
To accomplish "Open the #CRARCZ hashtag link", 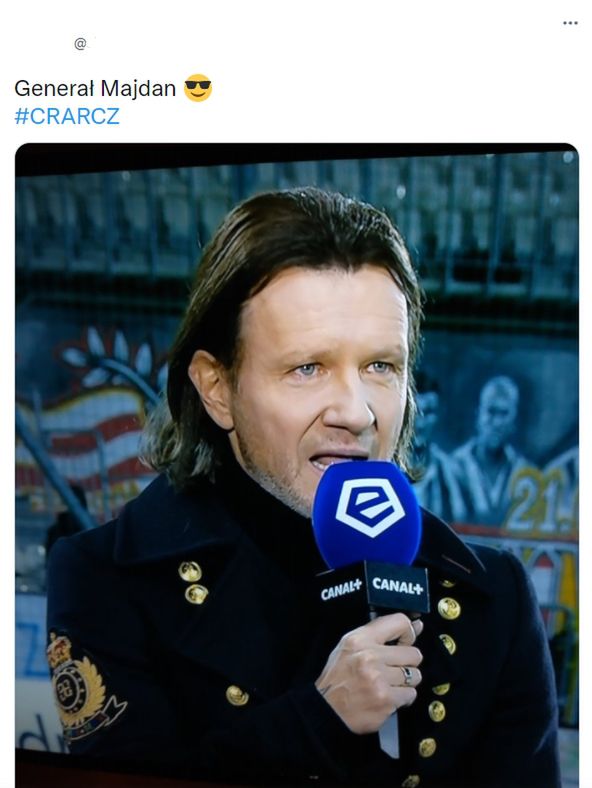I will (67, 116).
